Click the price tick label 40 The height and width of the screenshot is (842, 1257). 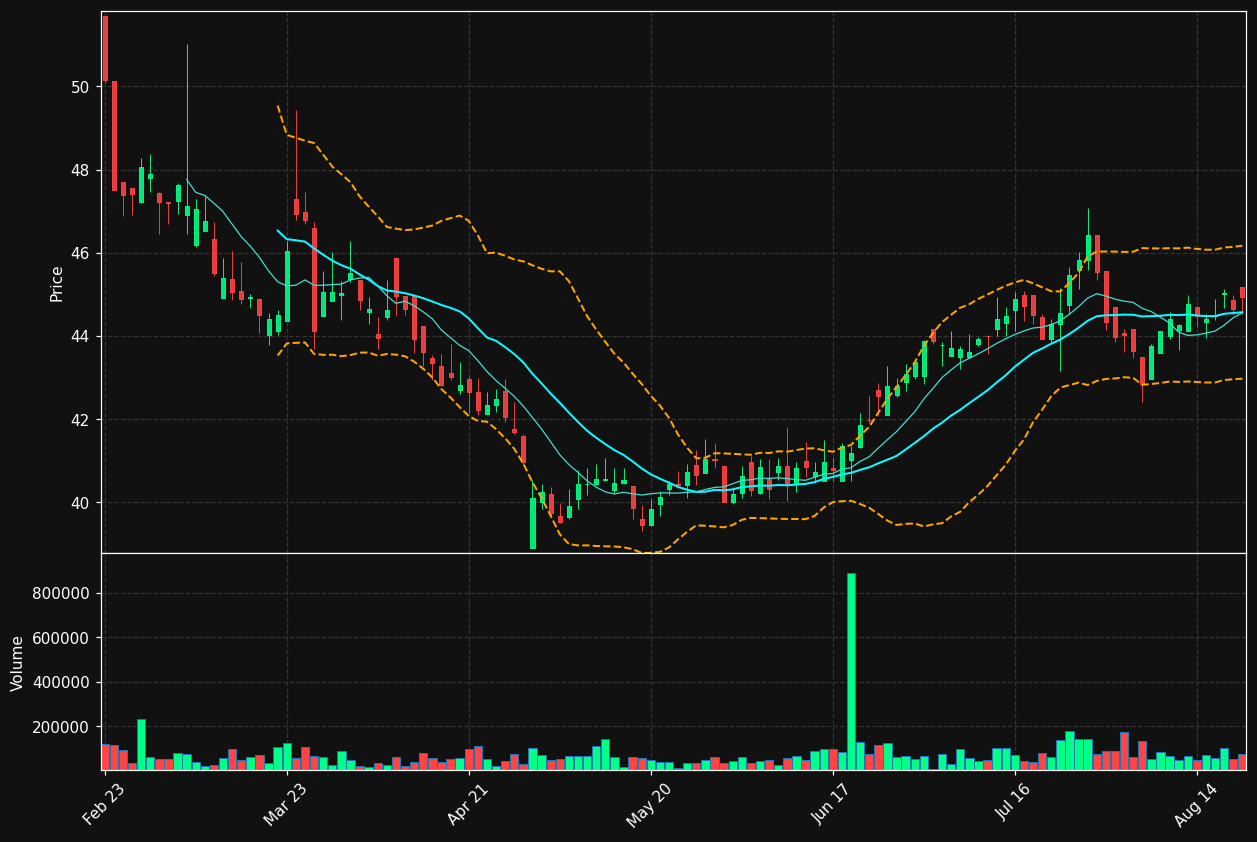(x=80, y=503)
